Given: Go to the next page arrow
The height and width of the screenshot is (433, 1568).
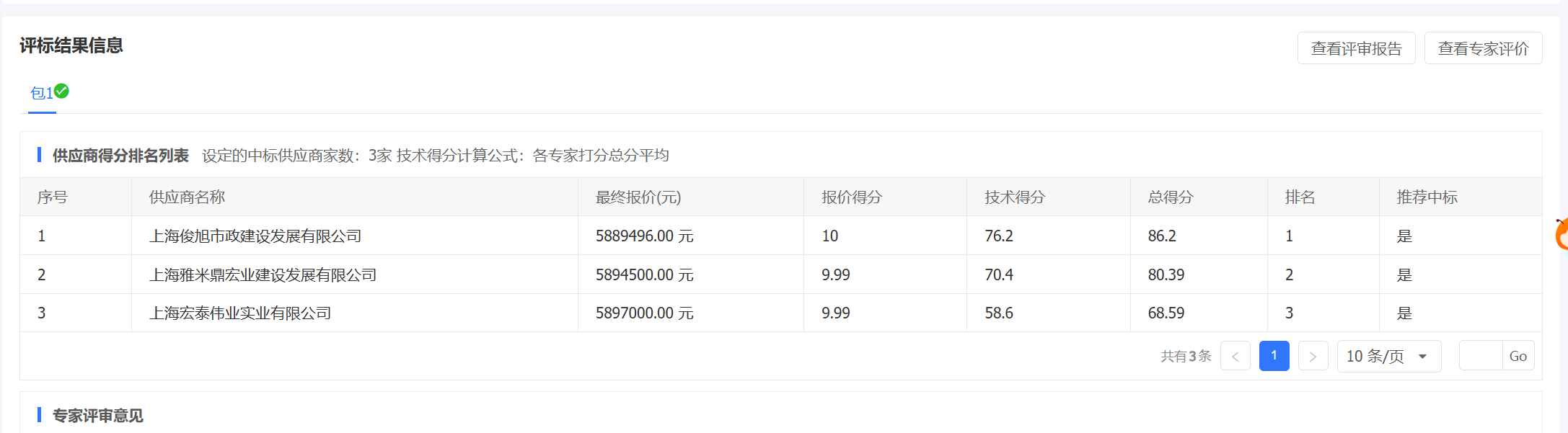Looking at the screenshot, I should (1313, 356).
